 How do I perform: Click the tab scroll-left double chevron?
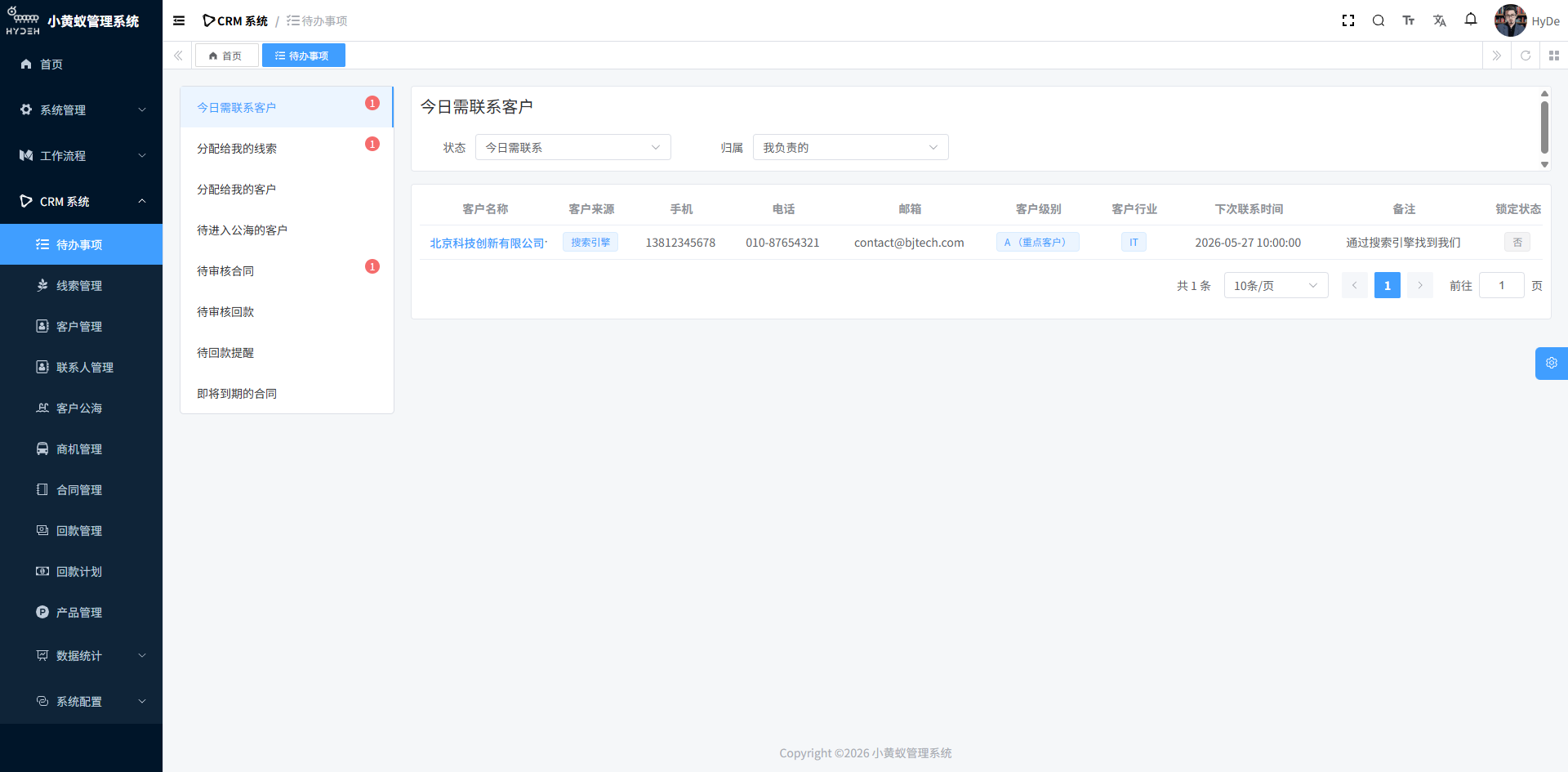pyautogui.click(x=178, y=56)
